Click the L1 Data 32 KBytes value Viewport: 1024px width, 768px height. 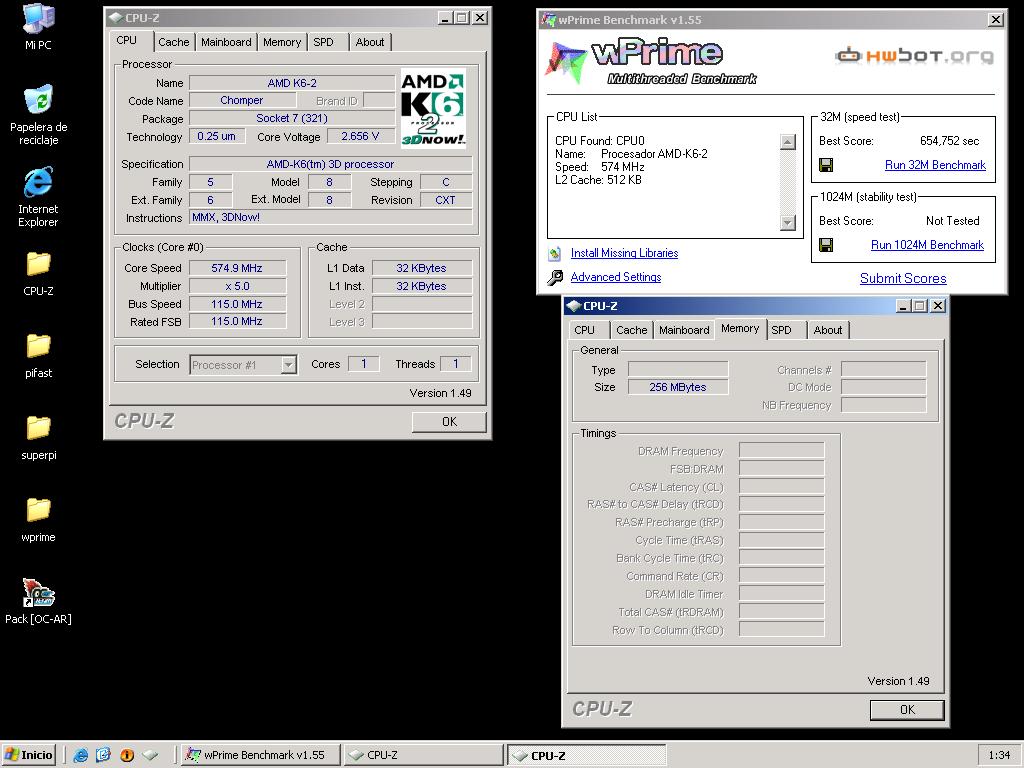[x=421, y=268]
